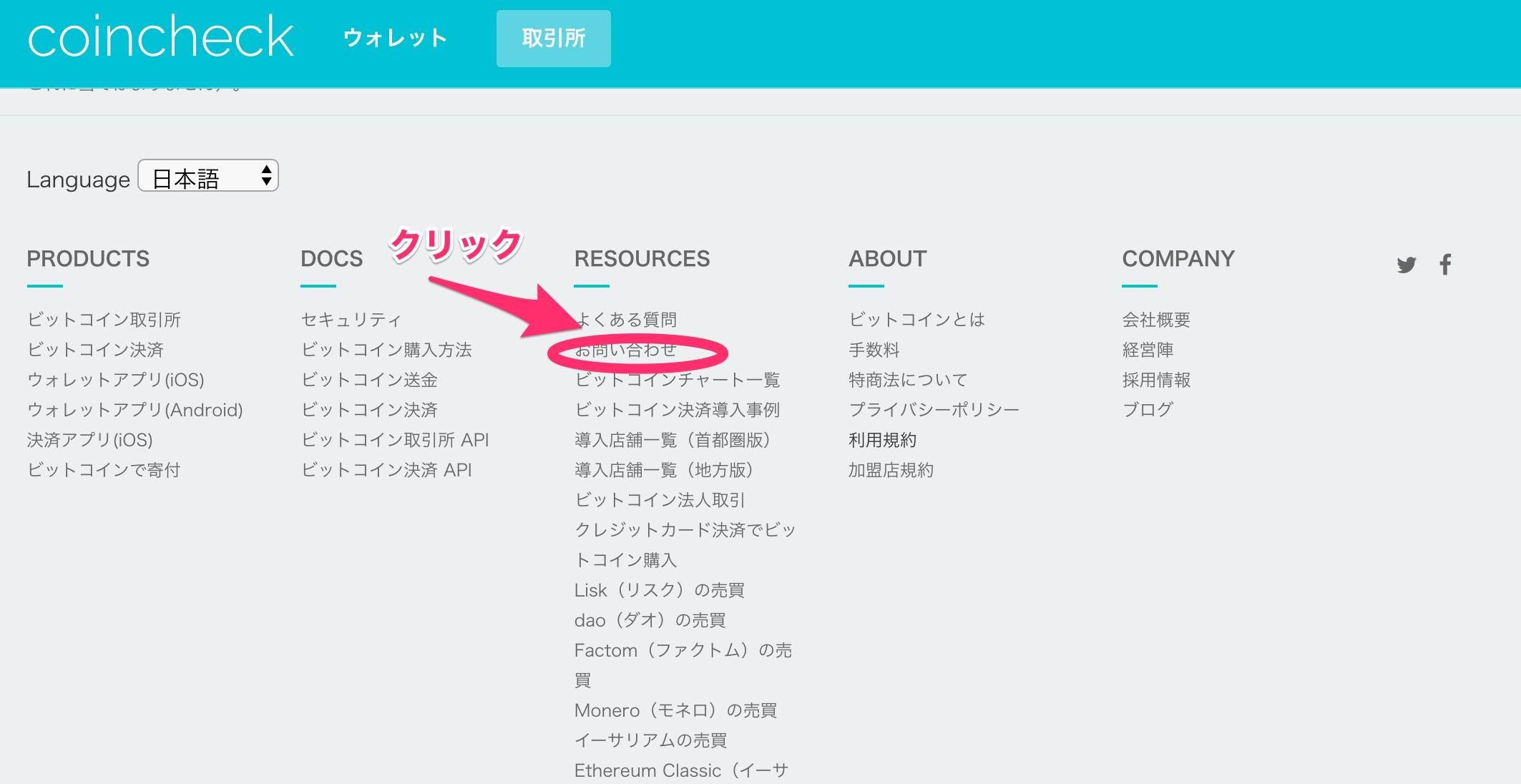The image size is (1521, 784).
Task: Open Lisk（リスク）の売買 link
Action: 660,590
